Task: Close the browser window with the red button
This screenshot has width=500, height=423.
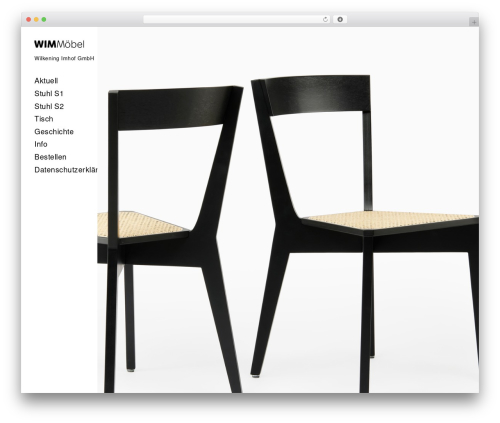Action: click(29, 19)
